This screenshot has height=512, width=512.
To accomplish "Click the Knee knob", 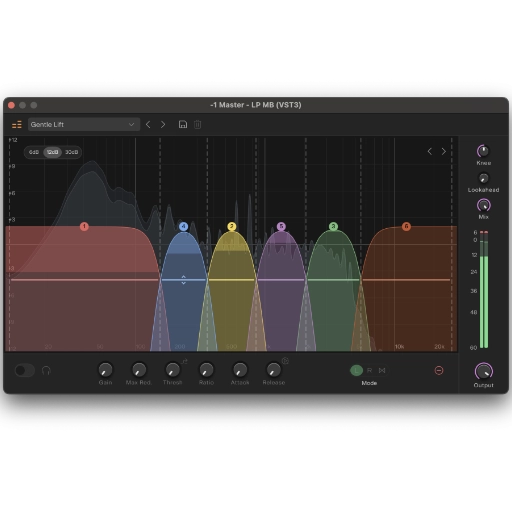I will tap(483, 151).
